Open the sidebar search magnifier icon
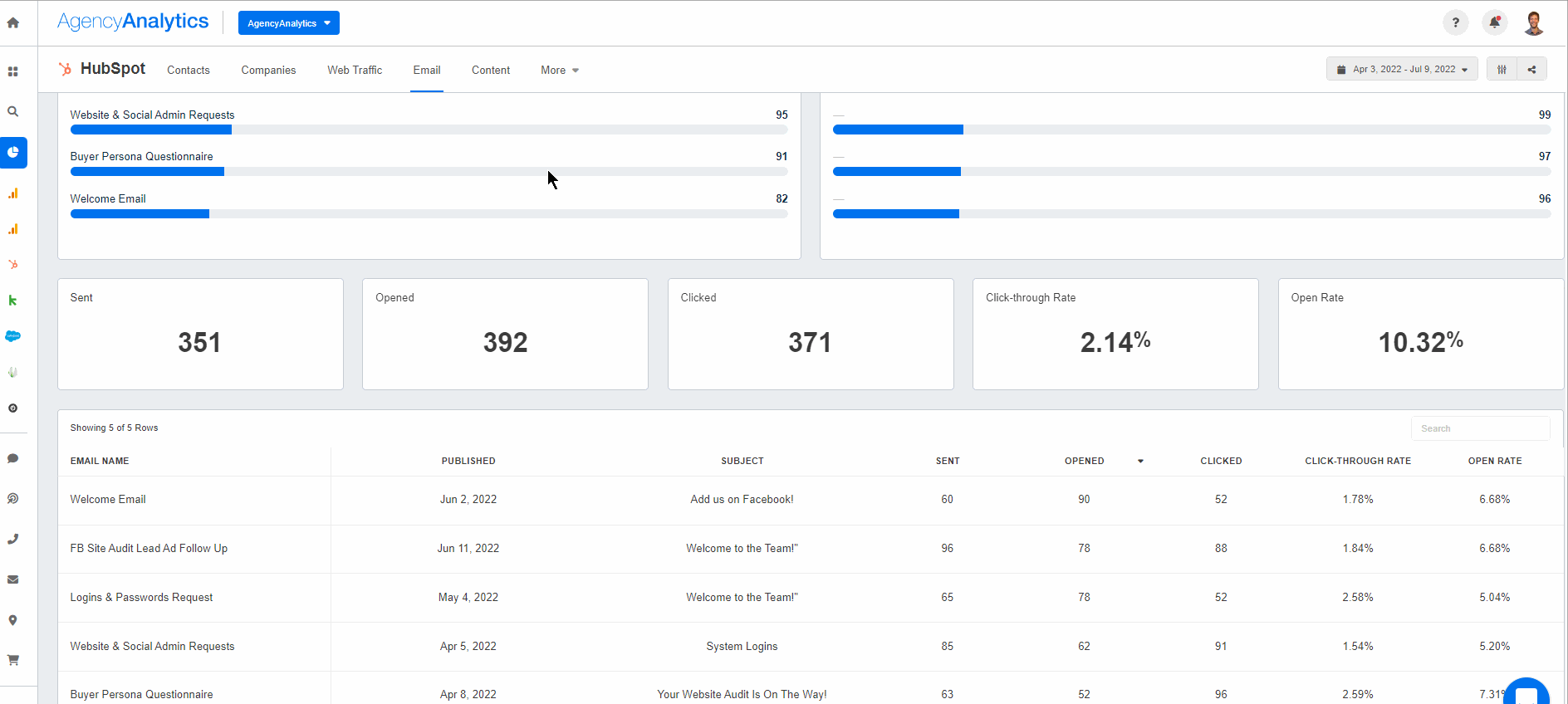The width and height of the screenshot is (1568, 704). coord(13,111)
